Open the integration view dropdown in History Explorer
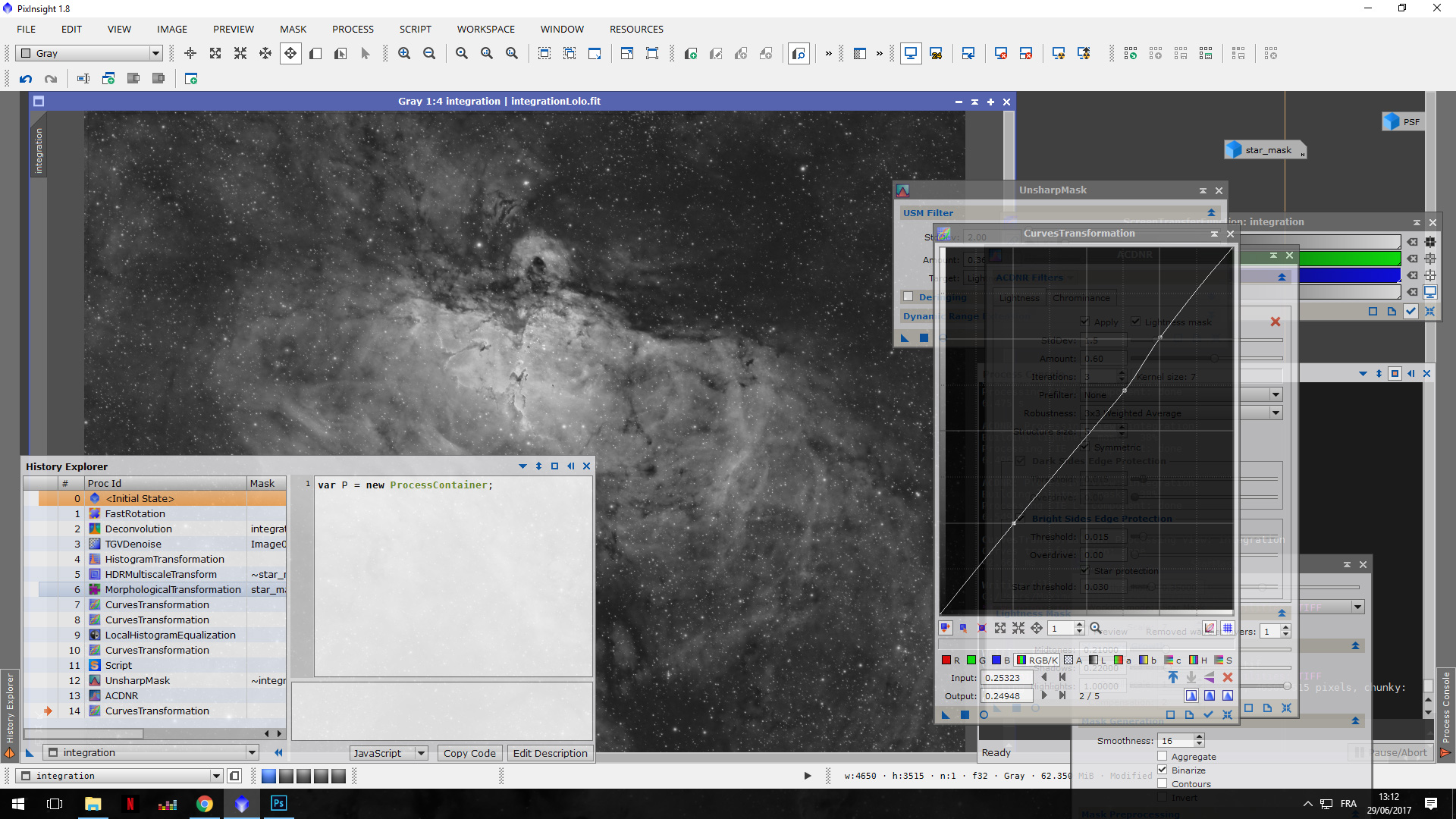The width and height of the screenshot is (1456, 819). click(151, 752)
